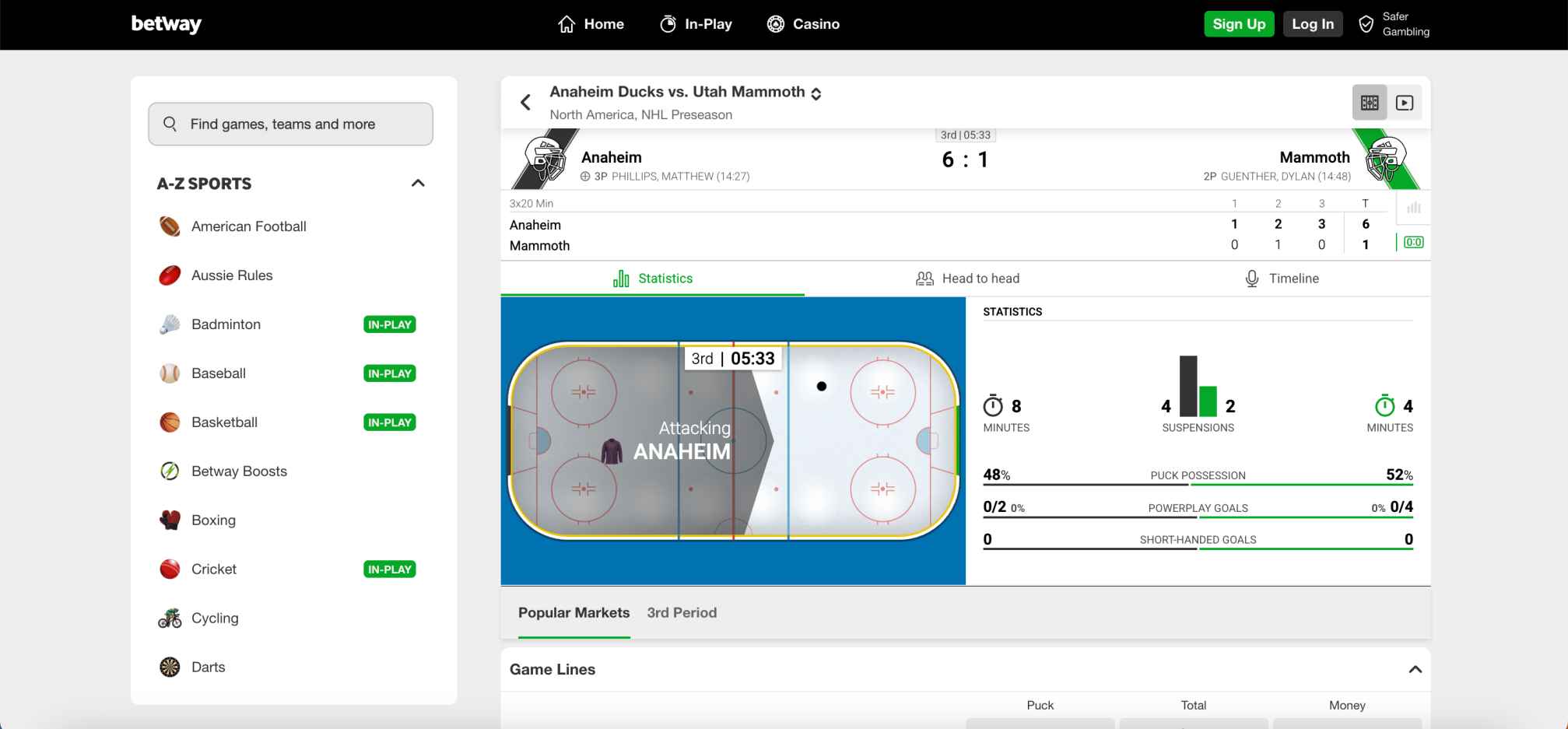Select the 3rd Period markets tab
The width and height of the screenshot is (1568, 729).
pyautogui.click(x=682, y=613)
